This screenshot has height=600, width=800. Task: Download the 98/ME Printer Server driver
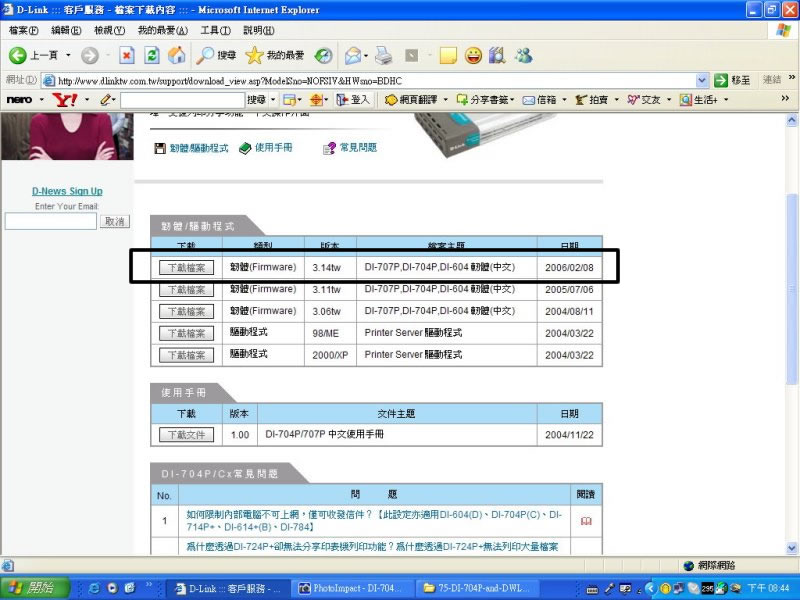[186, 333]
